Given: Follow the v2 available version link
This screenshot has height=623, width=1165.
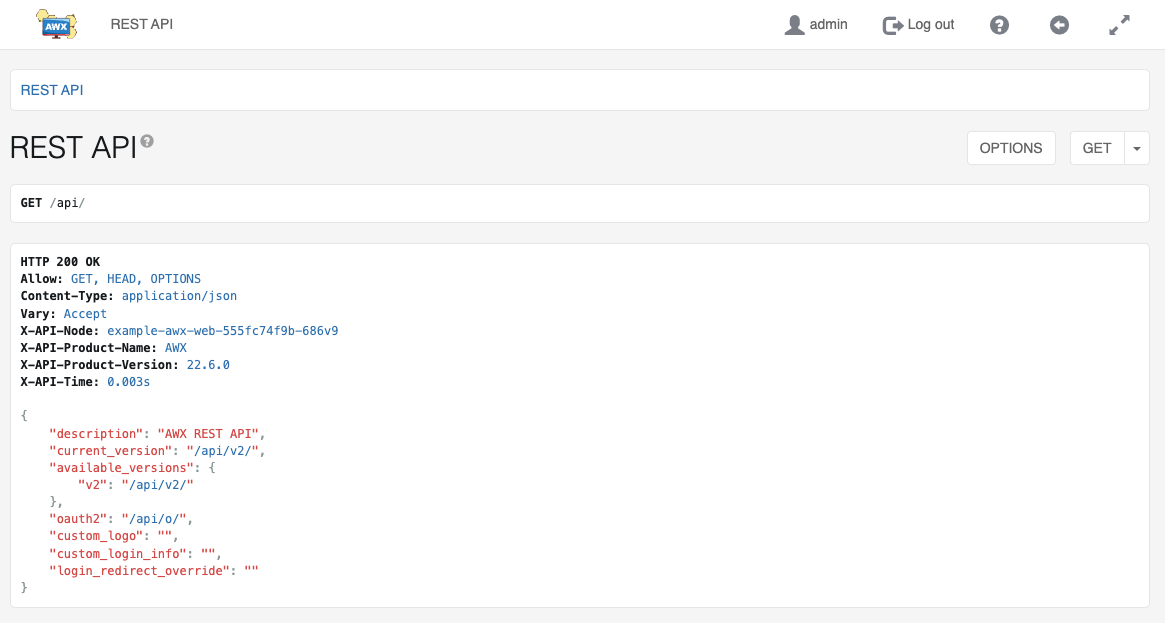Looking at the screenshot, I should 156,485.
